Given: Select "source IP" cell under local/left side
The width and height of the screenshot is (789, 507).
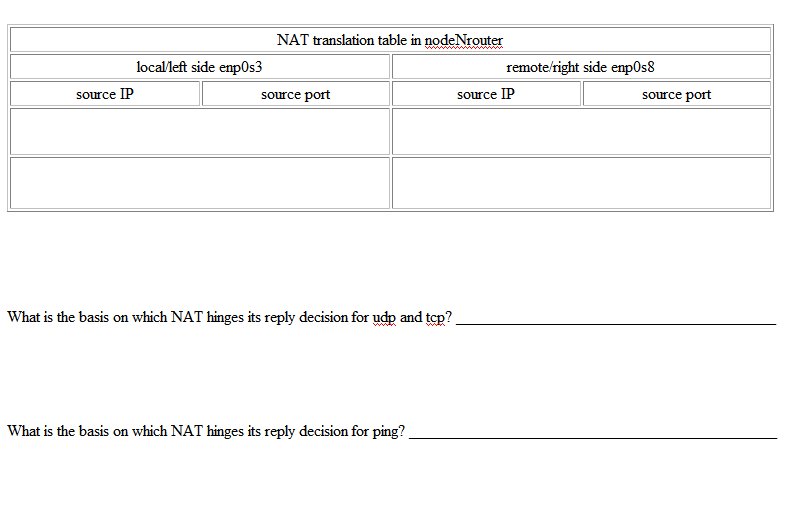Looking at the screenshot, I should coord(105,94).
